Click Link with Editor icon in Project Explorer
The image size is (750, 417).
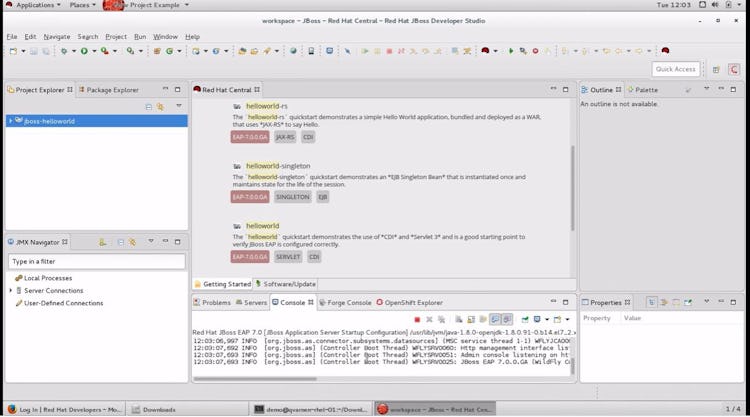[161, 107]
